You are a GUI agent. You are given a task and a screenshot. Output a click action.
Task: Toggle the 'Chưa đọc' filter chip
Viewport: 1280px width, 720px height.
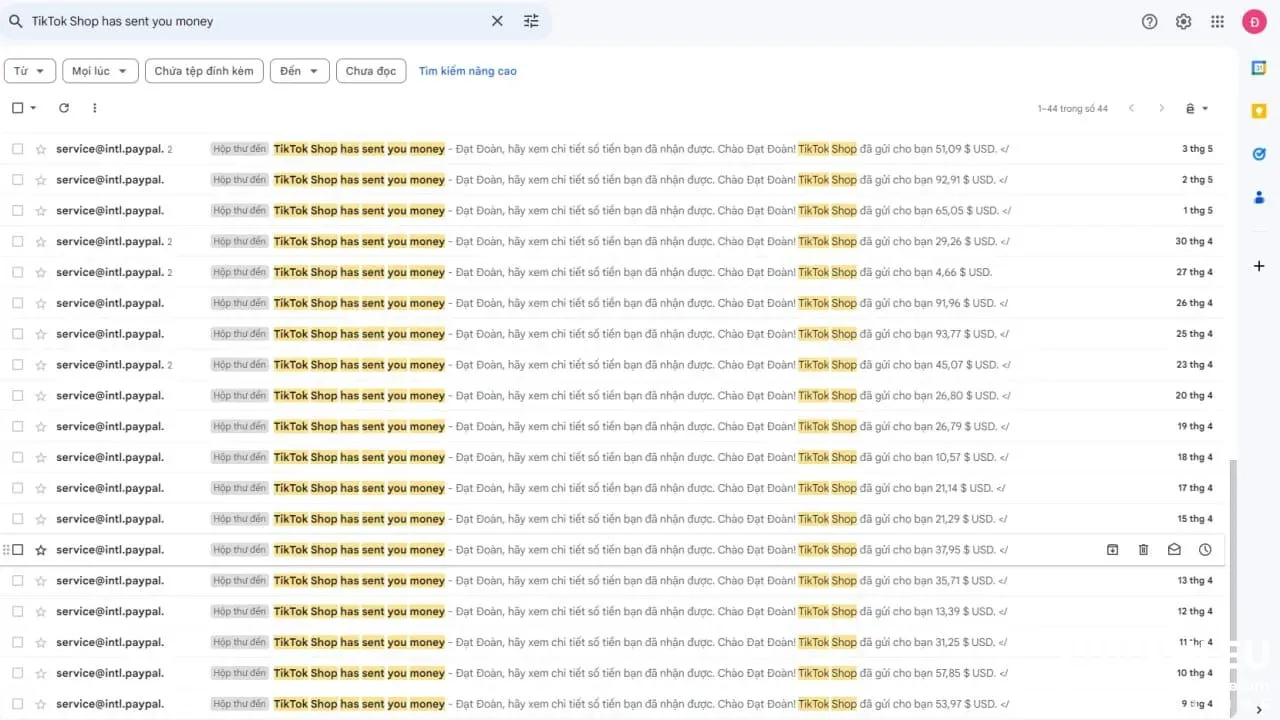[x=371, y=71]
